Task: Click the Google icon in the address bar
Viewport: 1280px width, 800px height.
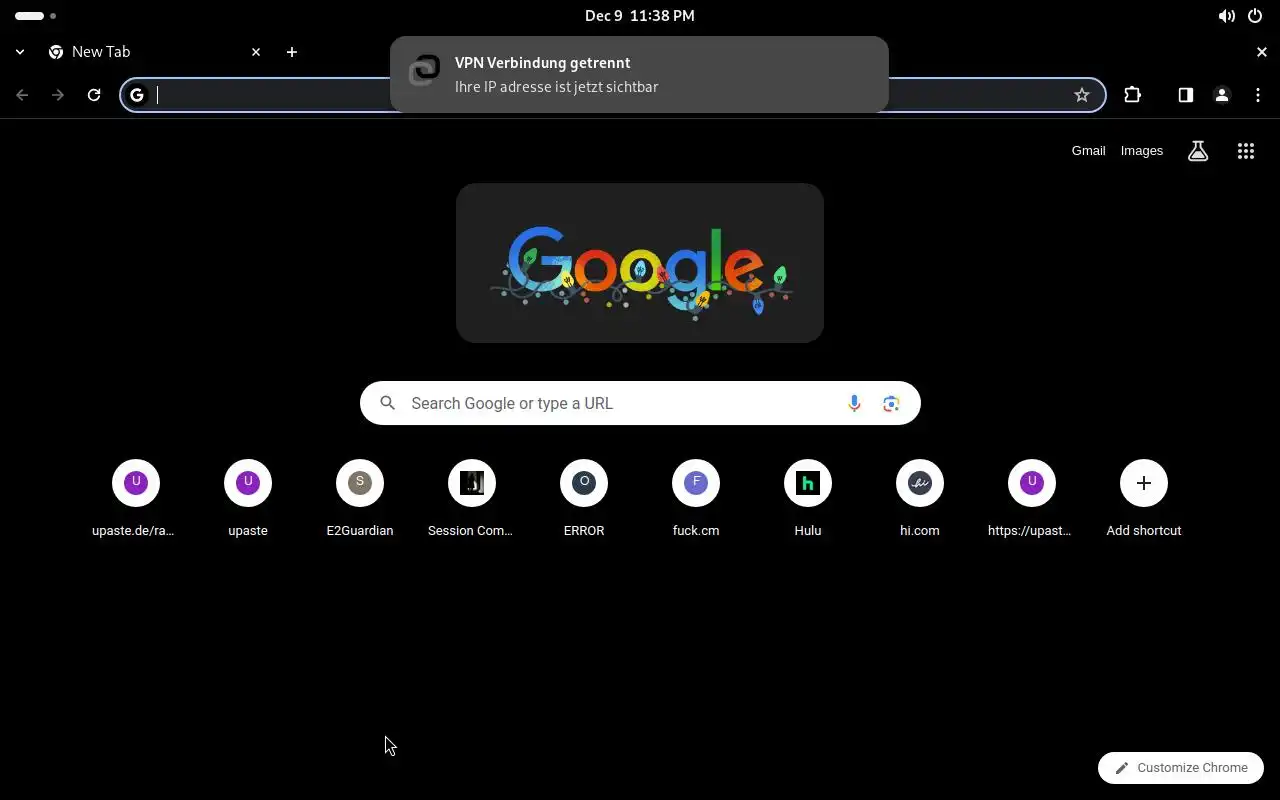Action: click(x=137, y=95)
